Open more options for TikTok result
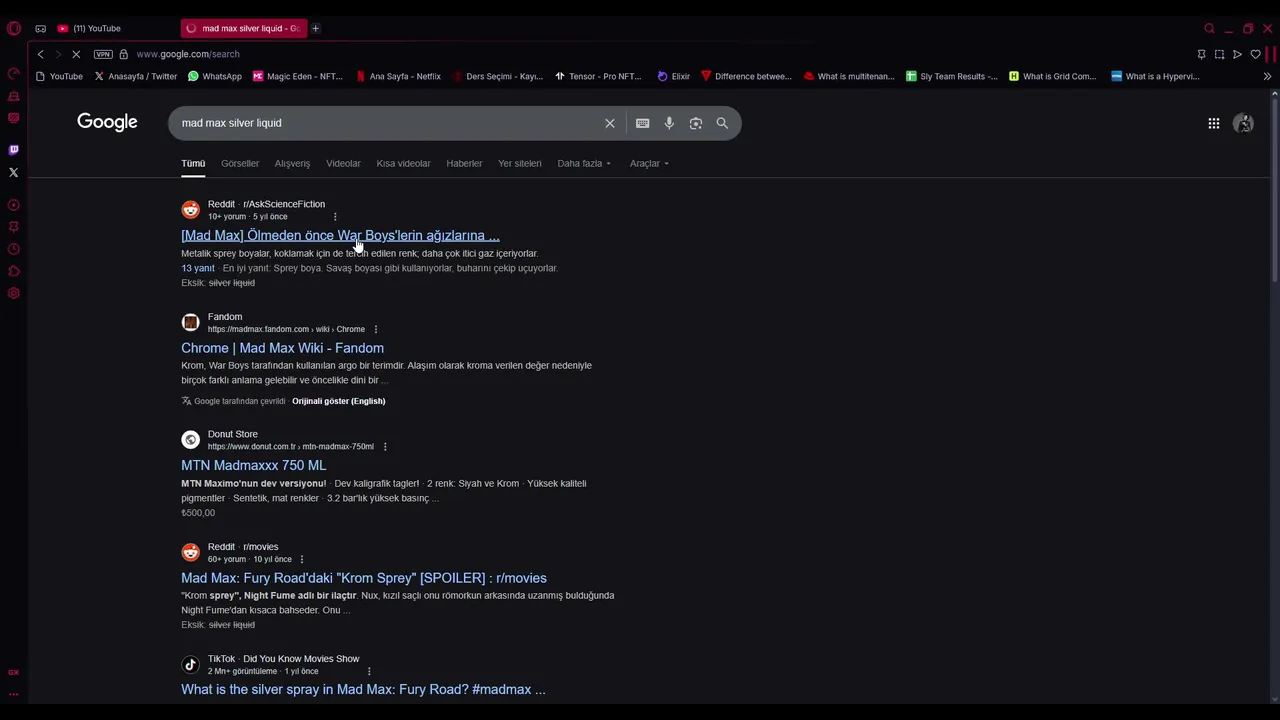The height and width of the screenshot is (720, 1280). (369, 671)
